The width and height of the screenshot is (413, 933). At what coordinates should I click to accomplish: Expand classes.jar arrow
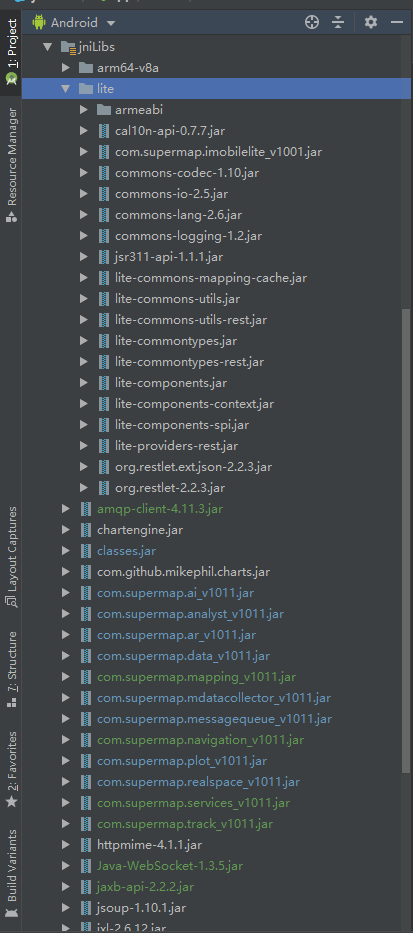click(x=66, y=551)
